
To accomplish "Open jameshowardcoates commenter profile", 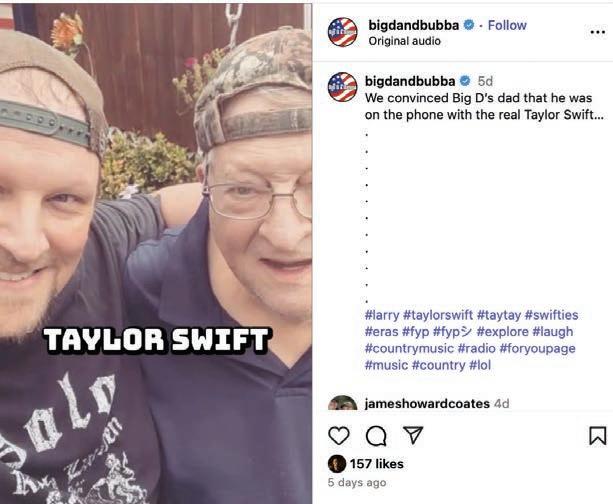I will pos(427,404).
